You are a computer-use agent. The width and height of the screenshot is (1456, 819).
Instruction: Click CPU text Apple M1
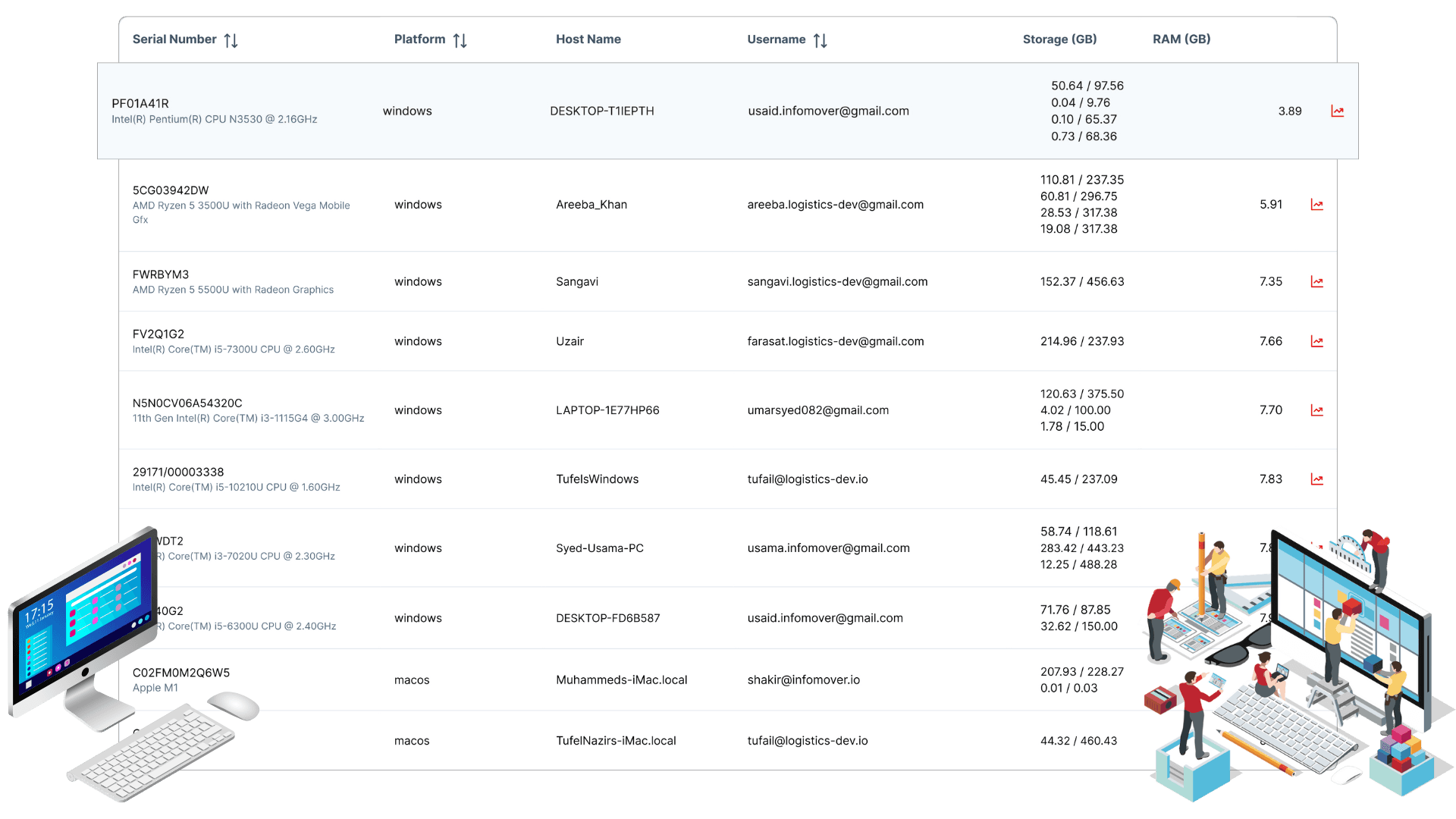coord(155,689)
